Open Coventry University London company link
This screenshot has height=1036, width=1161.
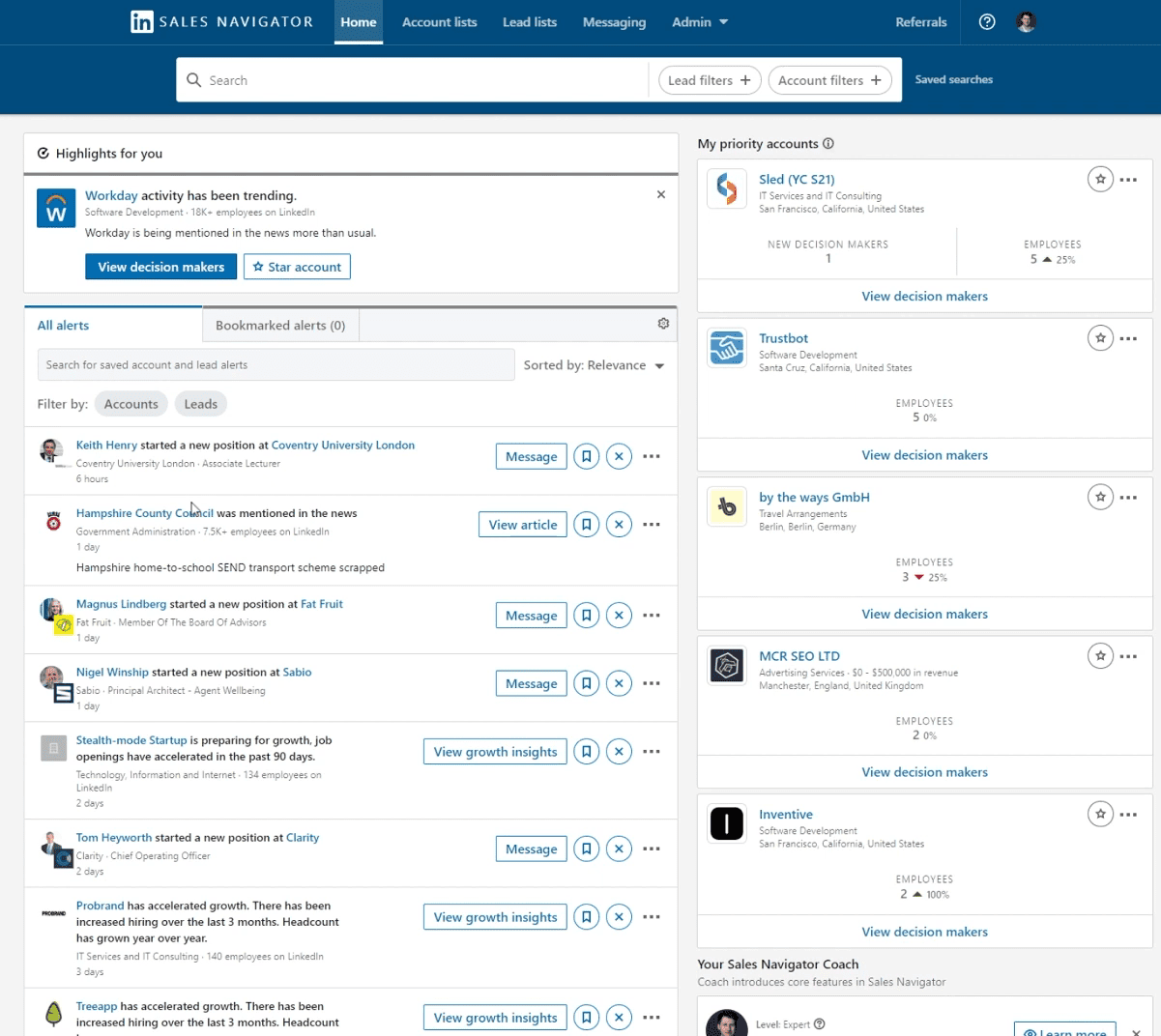343,445
